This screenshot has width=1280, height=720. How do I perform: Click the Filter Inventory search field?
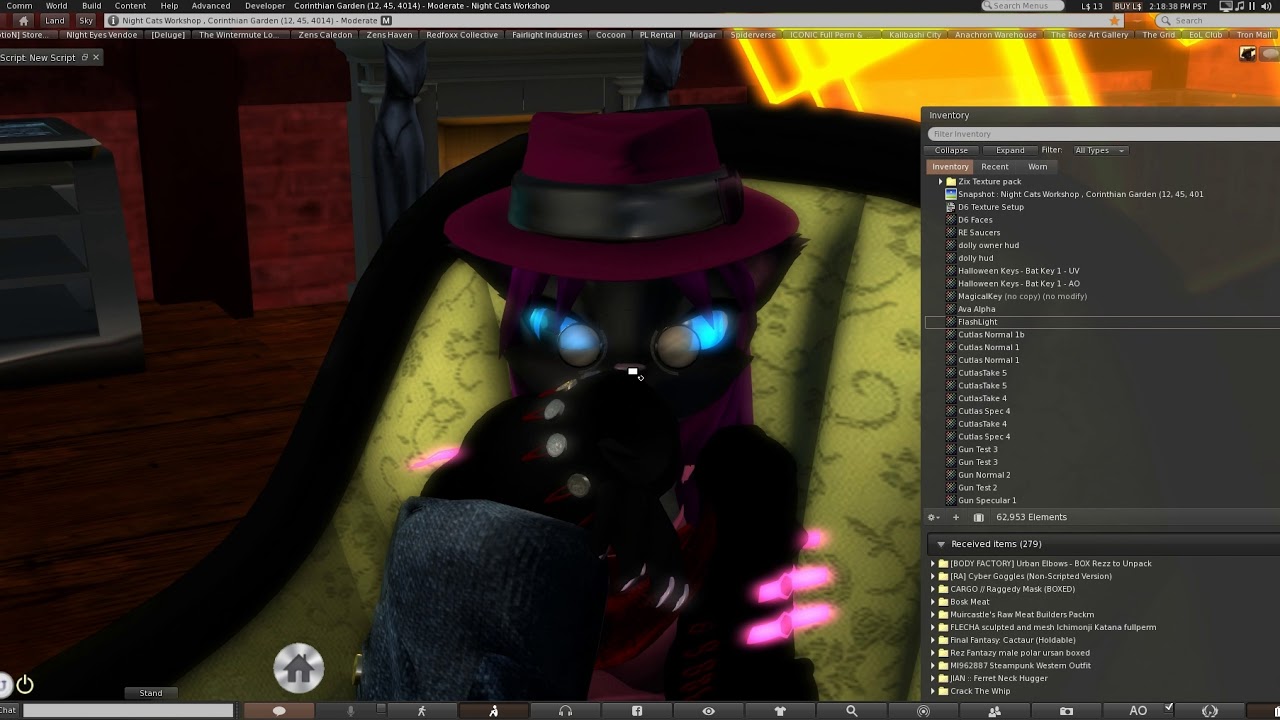(1103, 134)
